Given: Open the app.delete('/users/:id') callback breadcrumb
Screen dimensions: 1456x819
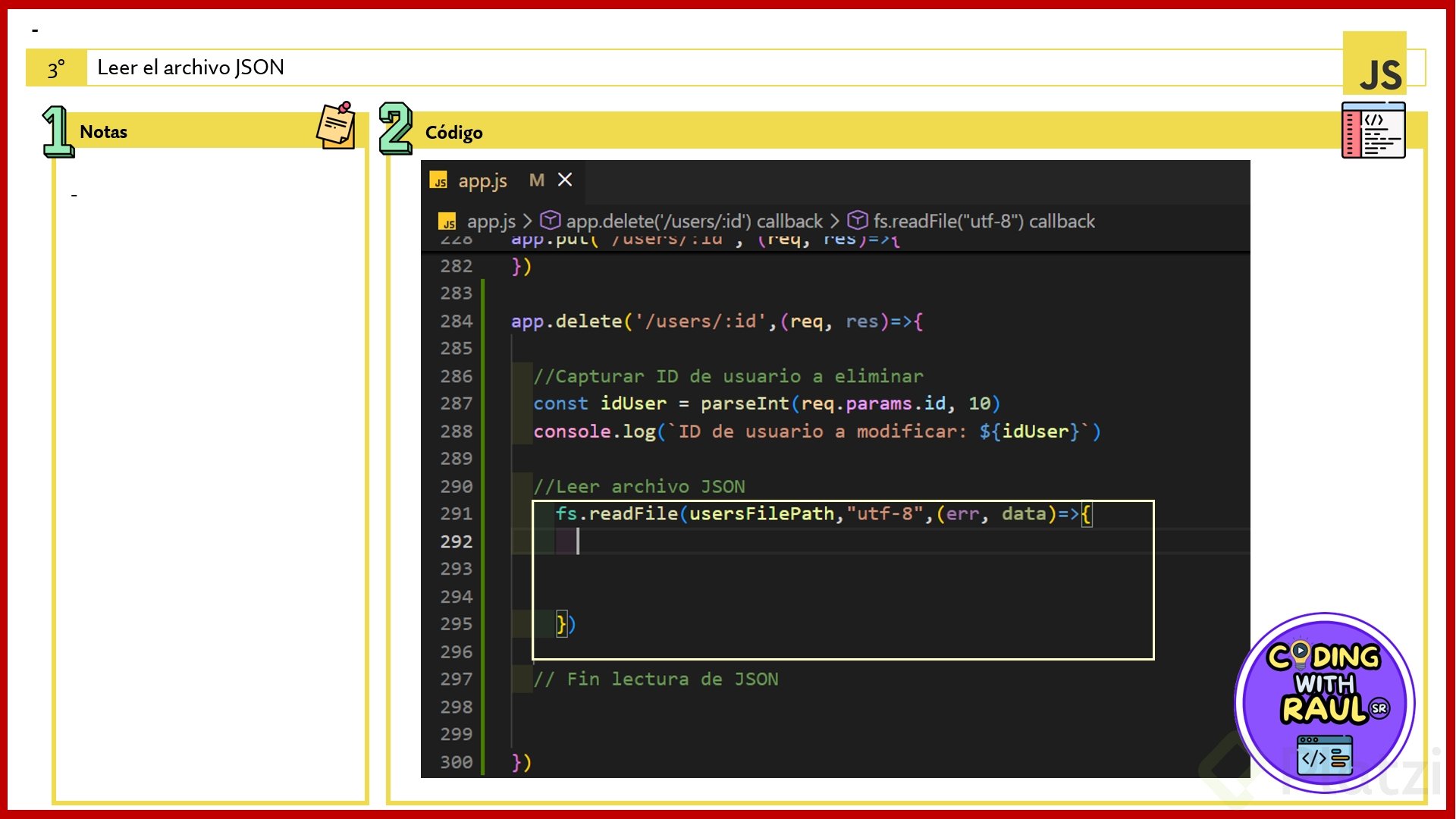Looking at the screenshot, I should click(x=694, y=221).
